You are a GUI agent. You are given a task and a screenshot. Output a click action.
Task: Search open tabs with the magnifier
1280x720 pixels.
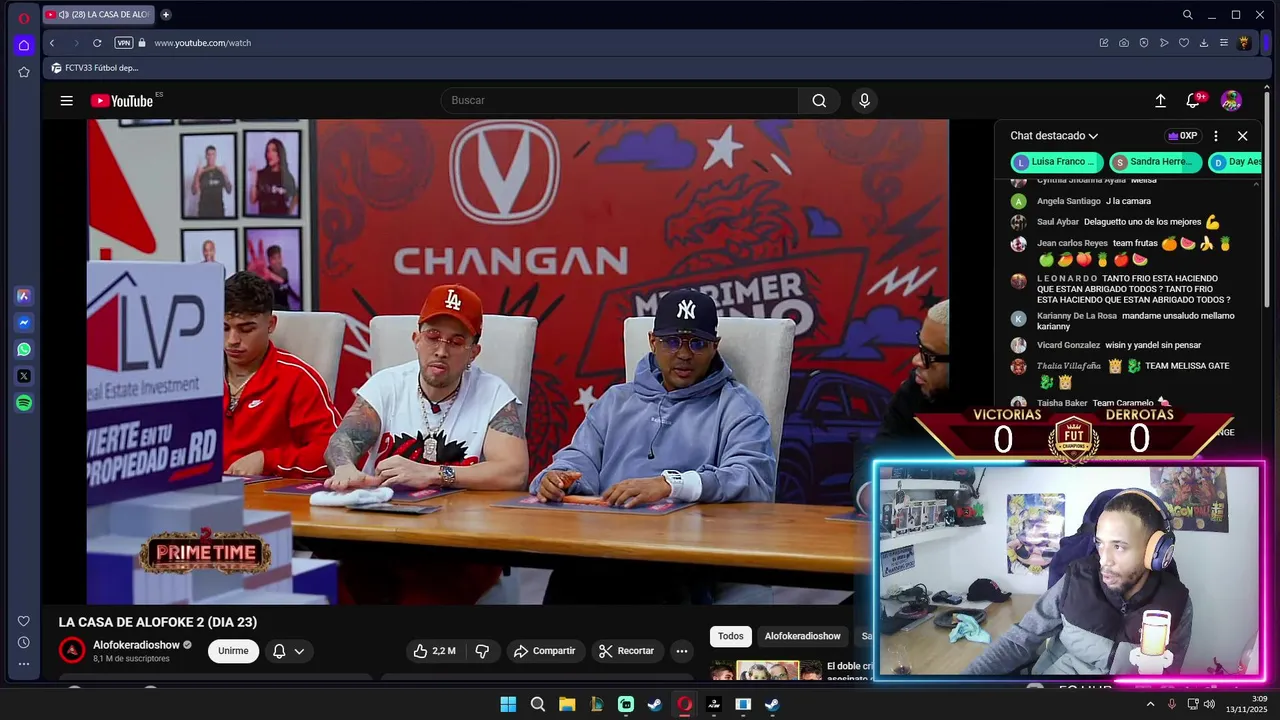tap(1188, 15)
